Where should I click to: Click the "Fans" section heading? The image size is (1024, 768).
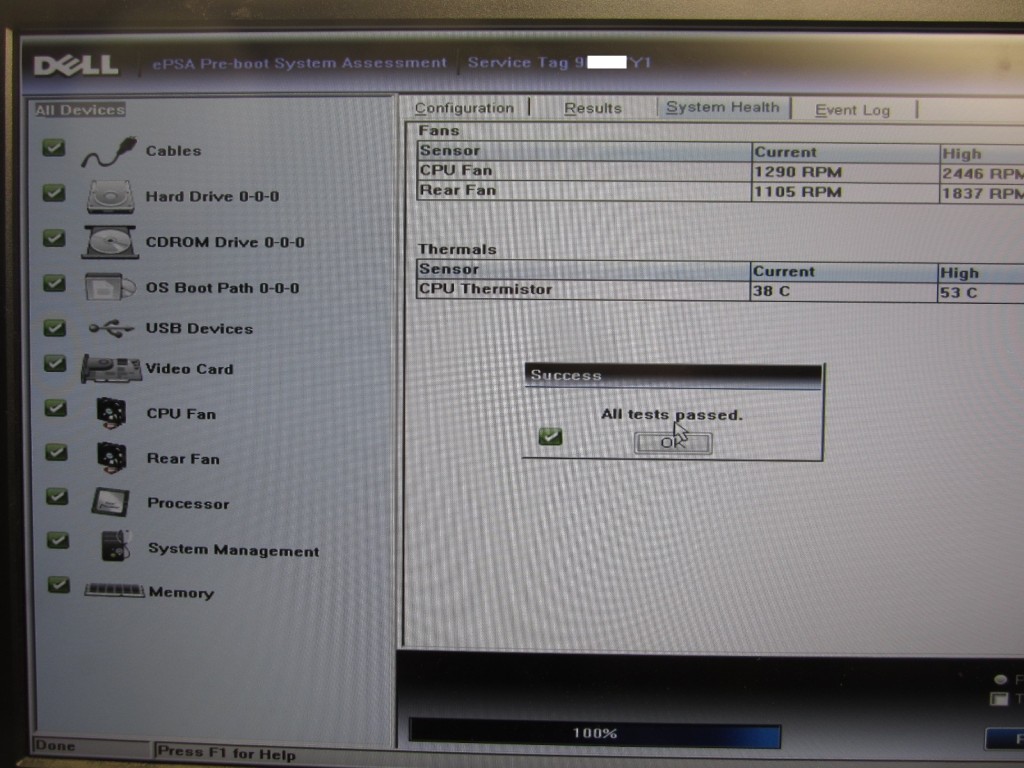pyautogui.click(x=439, y=131)
